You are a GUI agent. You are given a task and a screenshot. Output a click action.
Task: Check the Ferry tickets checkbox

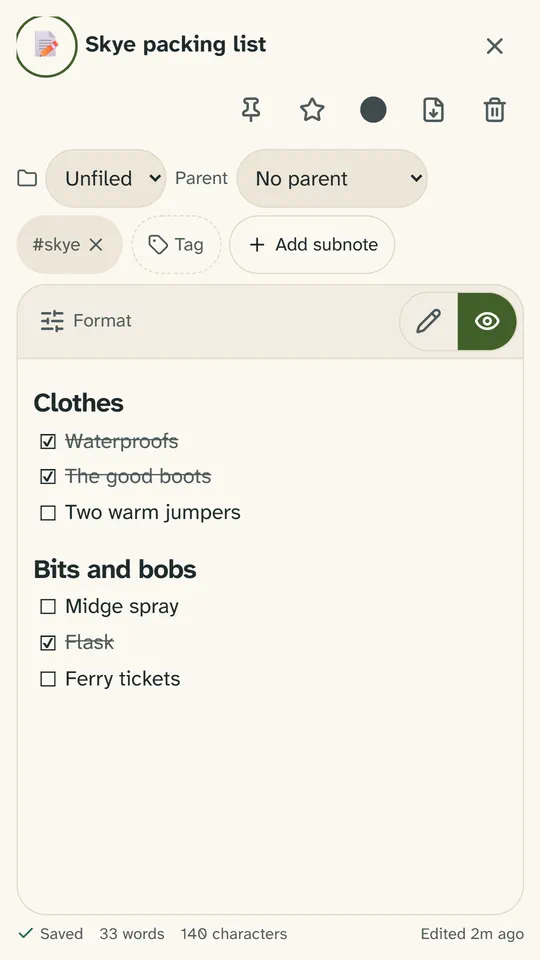(x=48, y=679)
